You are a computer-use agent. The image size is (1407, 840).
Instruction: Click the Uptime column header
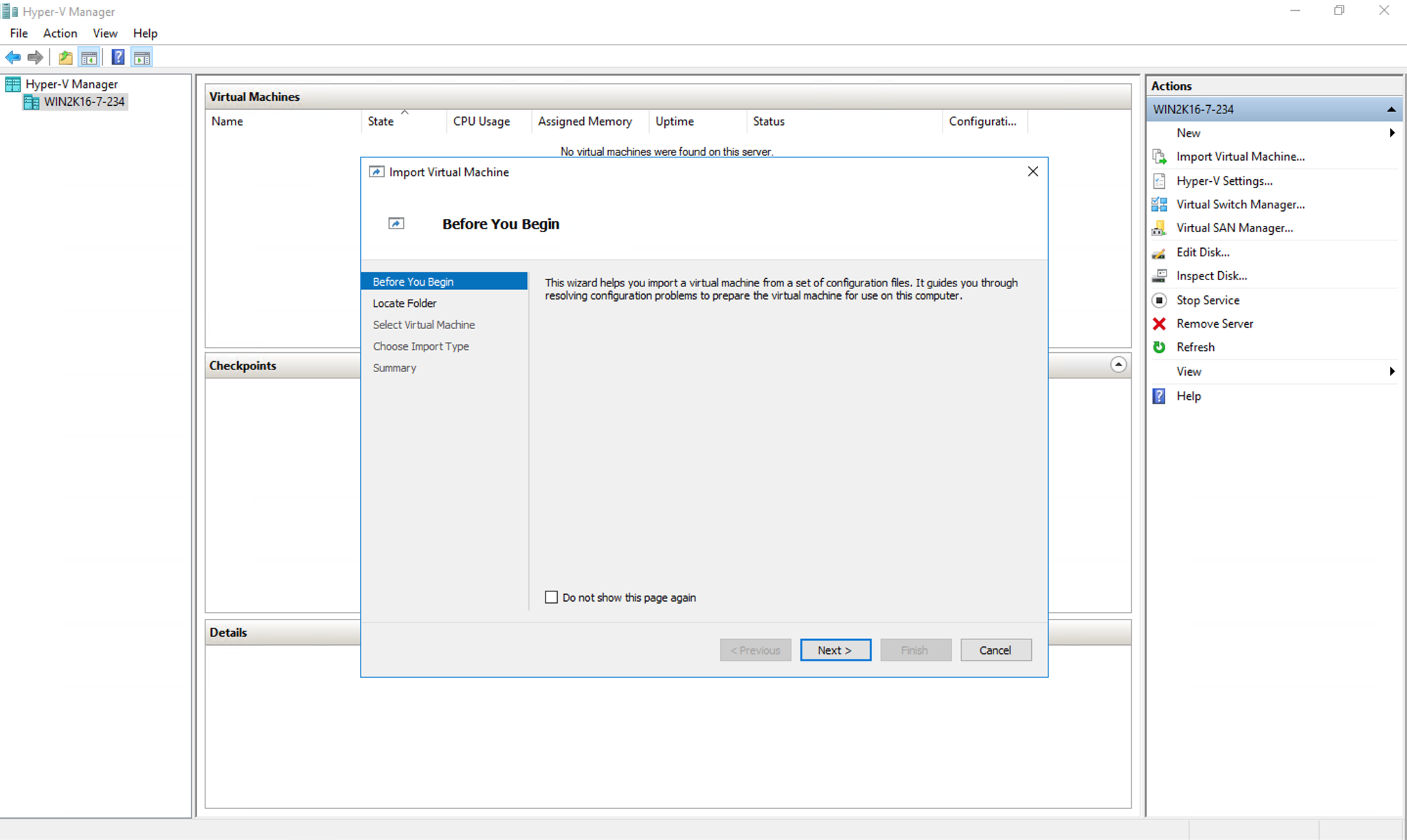tap(697, 122)
